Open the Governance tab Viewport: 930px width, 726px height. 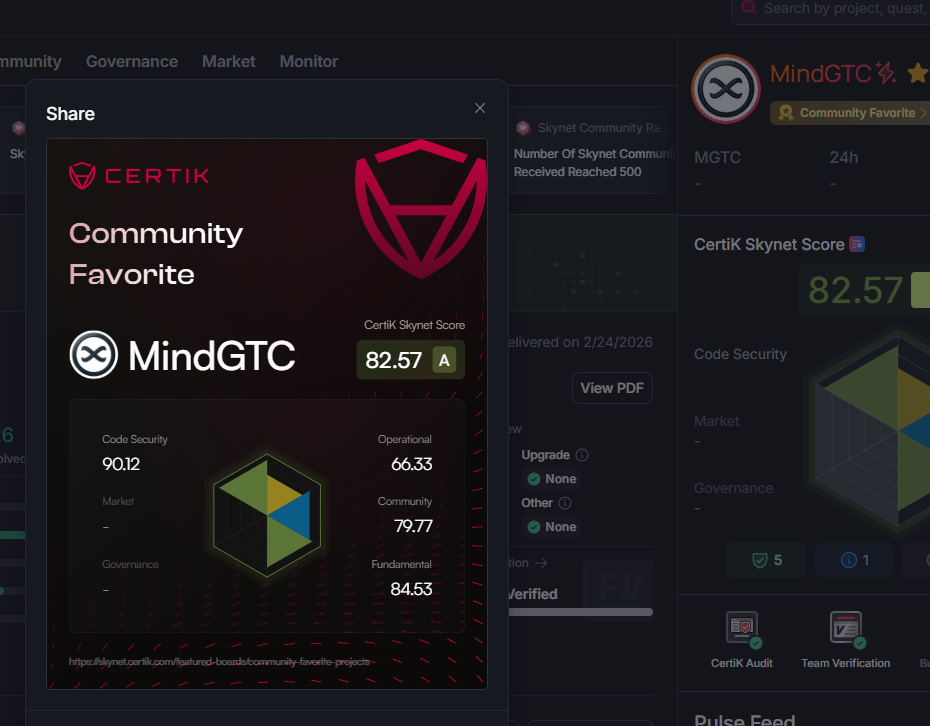coord(132,62)
